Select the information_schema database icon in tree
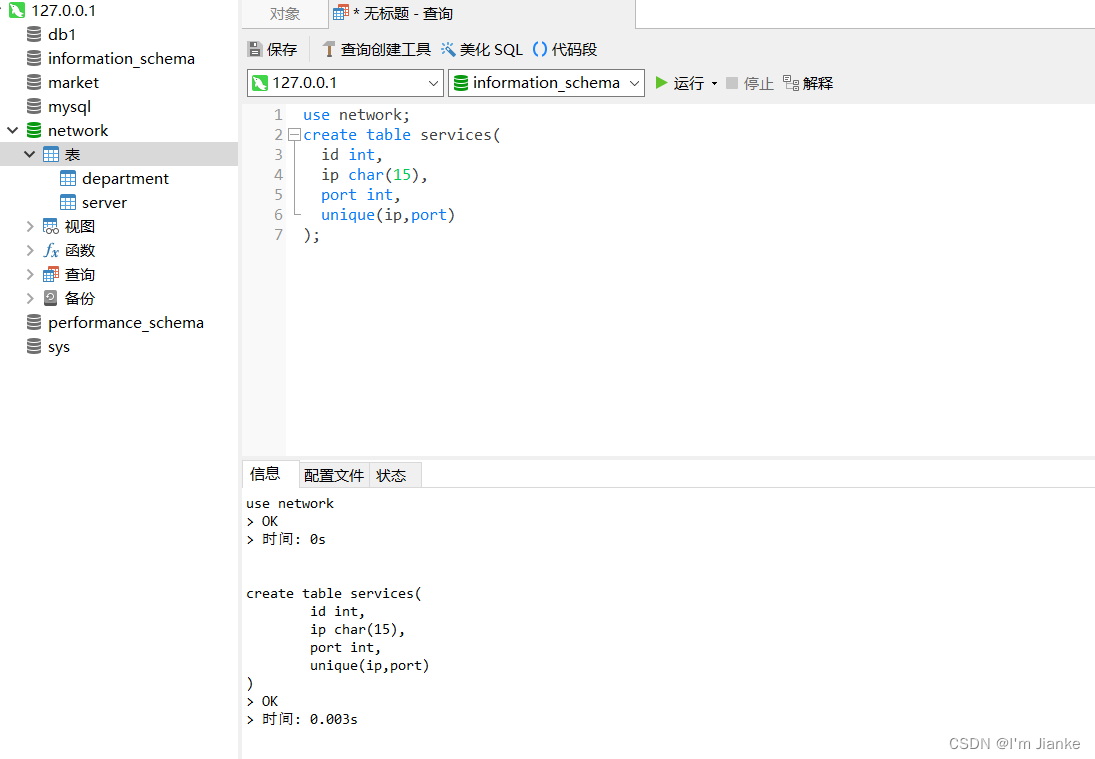Image resolution: width=1095 pixels, height=759 pixels. [x=34, y=58]
